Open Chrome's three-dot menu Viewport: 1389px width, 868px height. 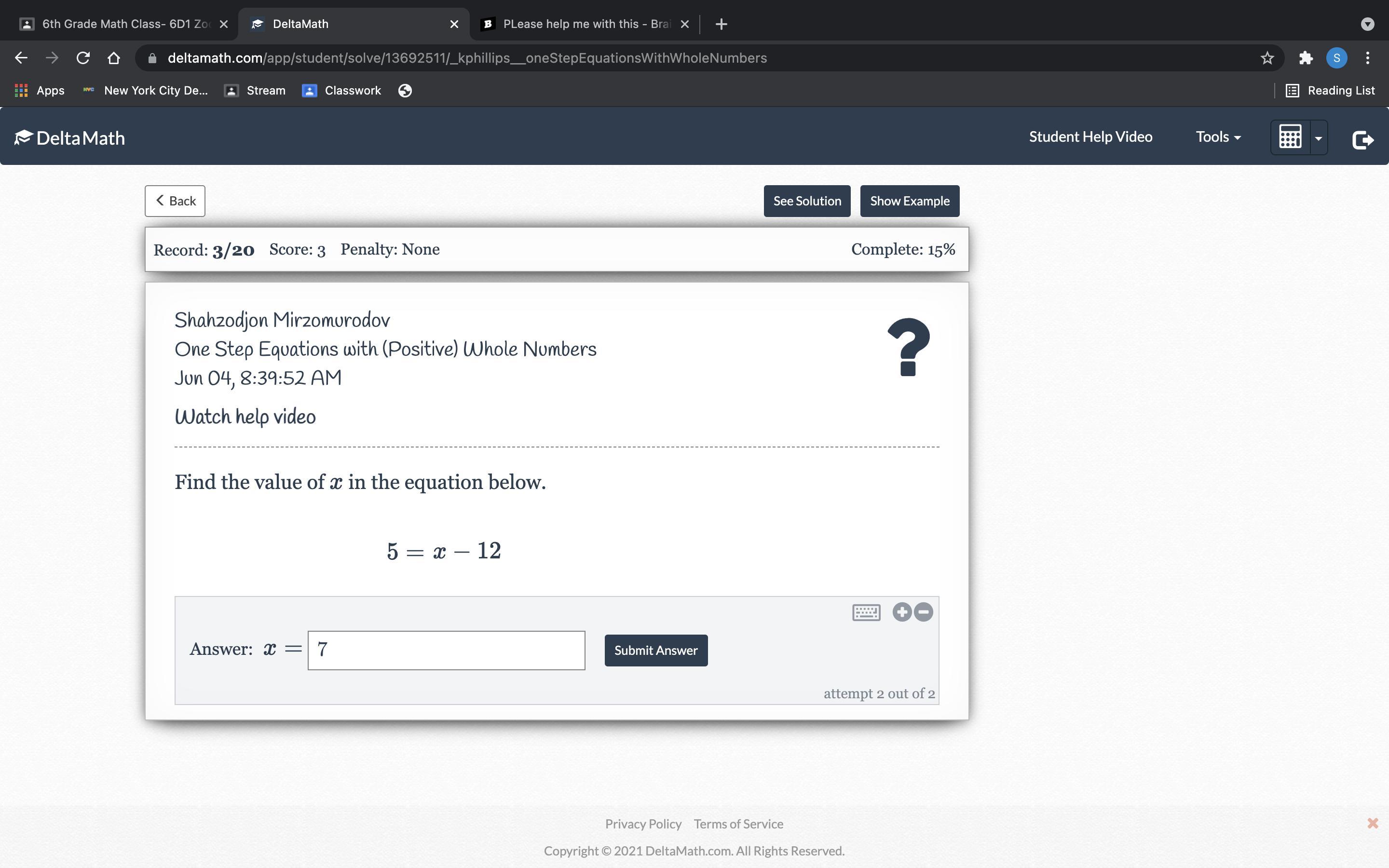1368,58
